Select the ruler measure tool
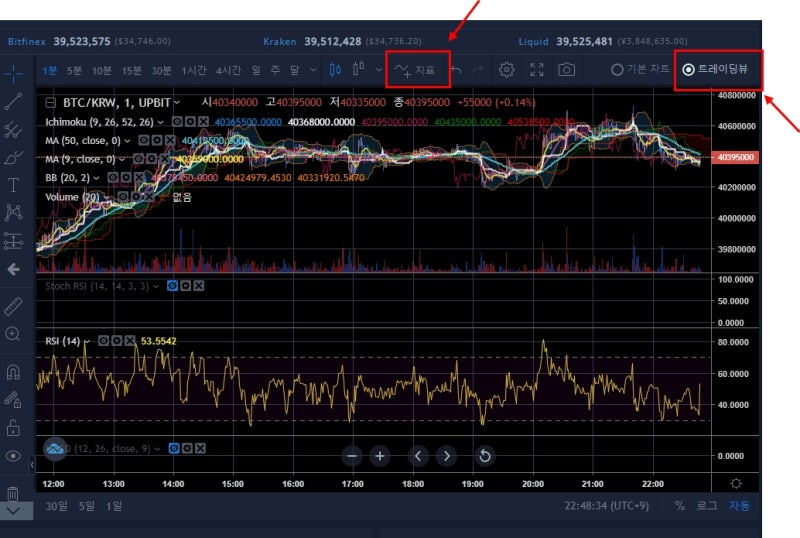The height and width of the screenshot is (538, 800). pos(13,306)
